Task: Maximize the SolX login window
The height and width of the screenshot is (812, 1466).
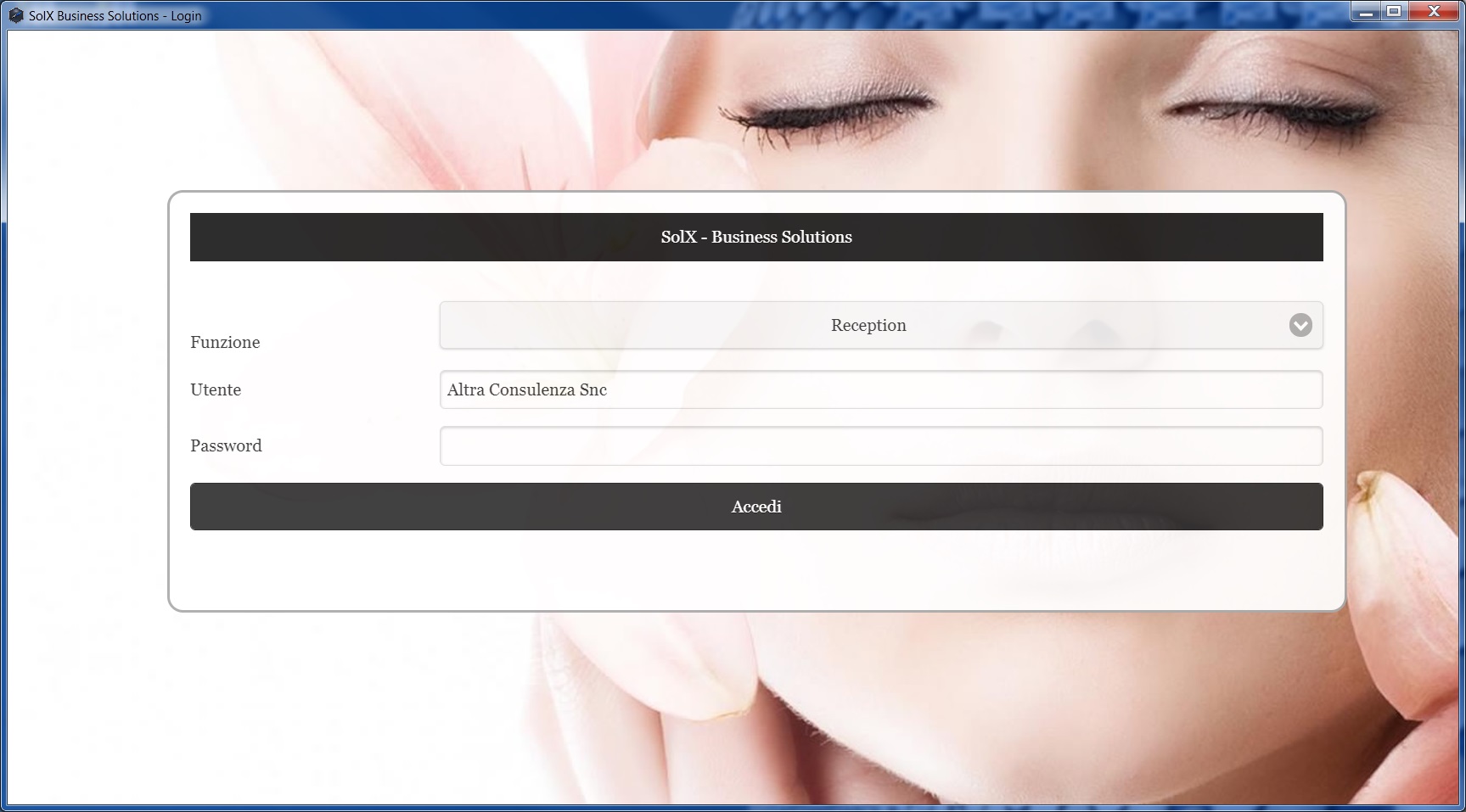Action: (1394, 12)
